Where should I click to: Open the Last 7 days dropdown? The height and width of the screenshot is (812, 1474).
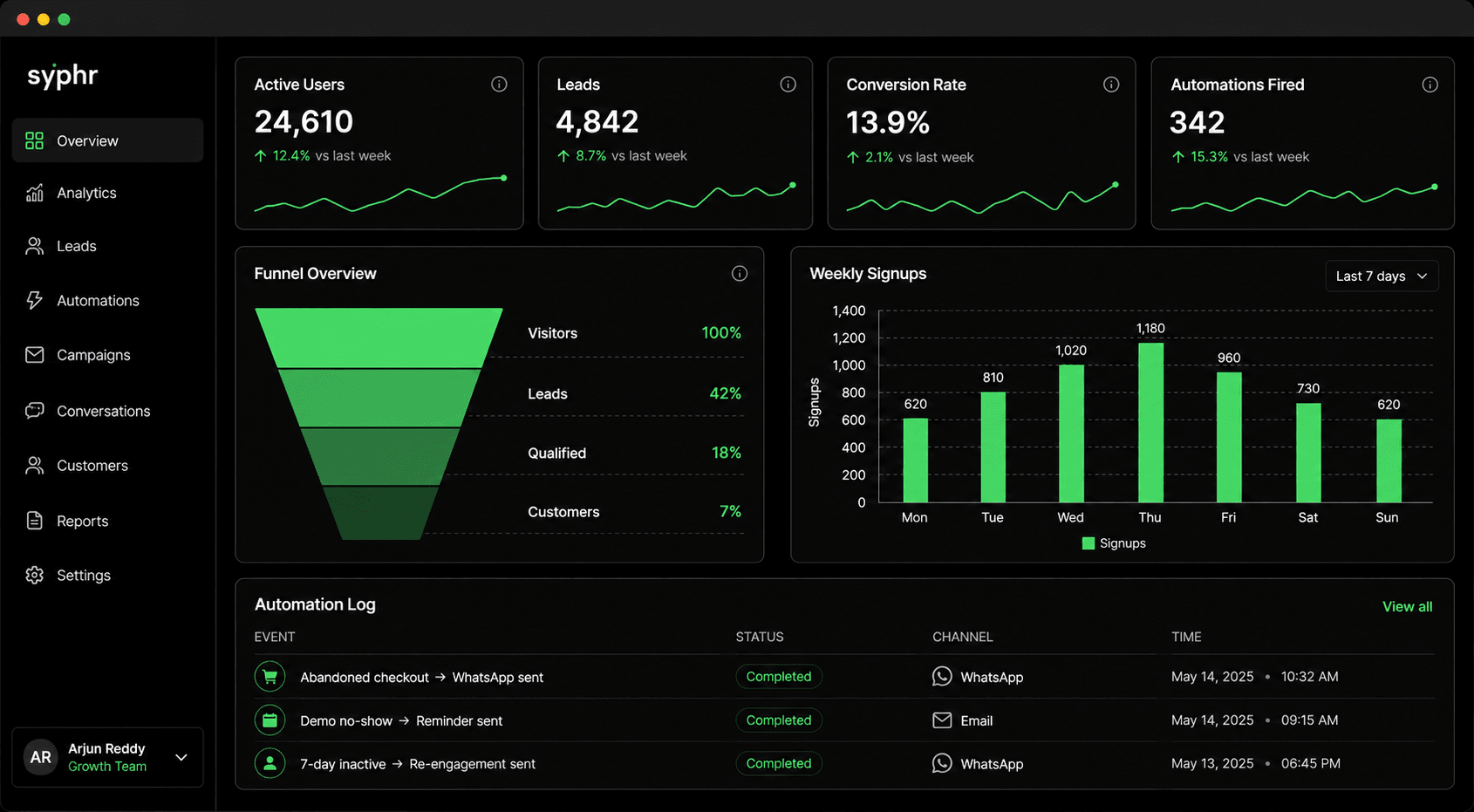[x=1382, y=276]
